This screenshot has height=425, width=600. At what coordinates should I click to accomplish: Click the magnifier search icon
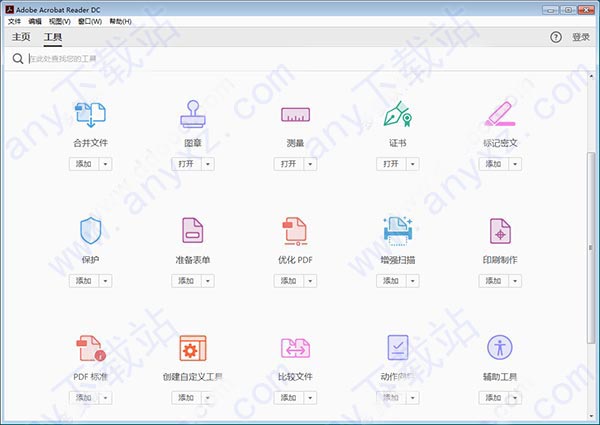pyautogui.click(x=18, y=59)
